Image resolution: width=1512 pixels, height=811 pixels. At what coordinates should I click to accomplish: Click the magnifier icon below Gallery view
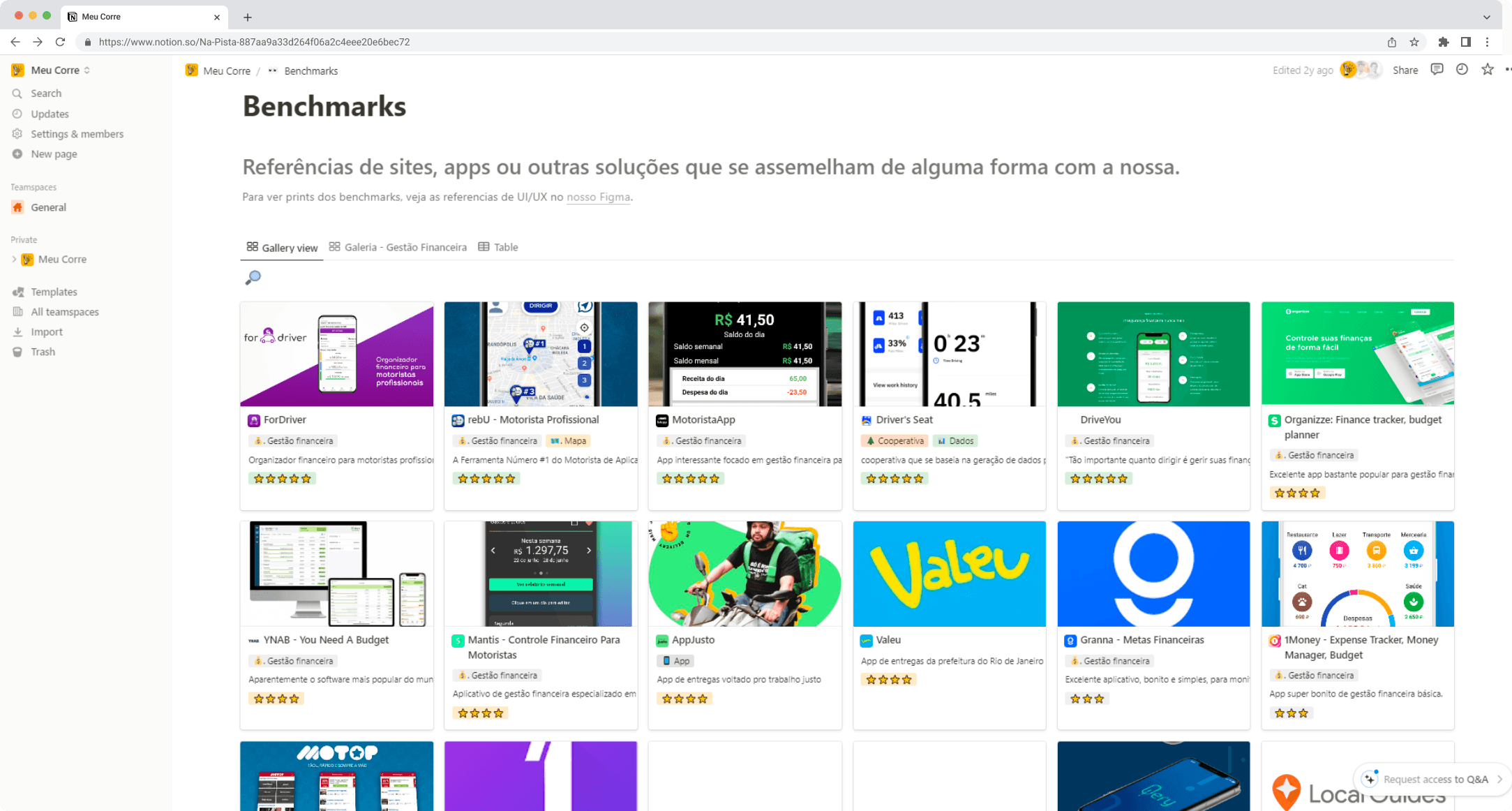coord(253,277)
